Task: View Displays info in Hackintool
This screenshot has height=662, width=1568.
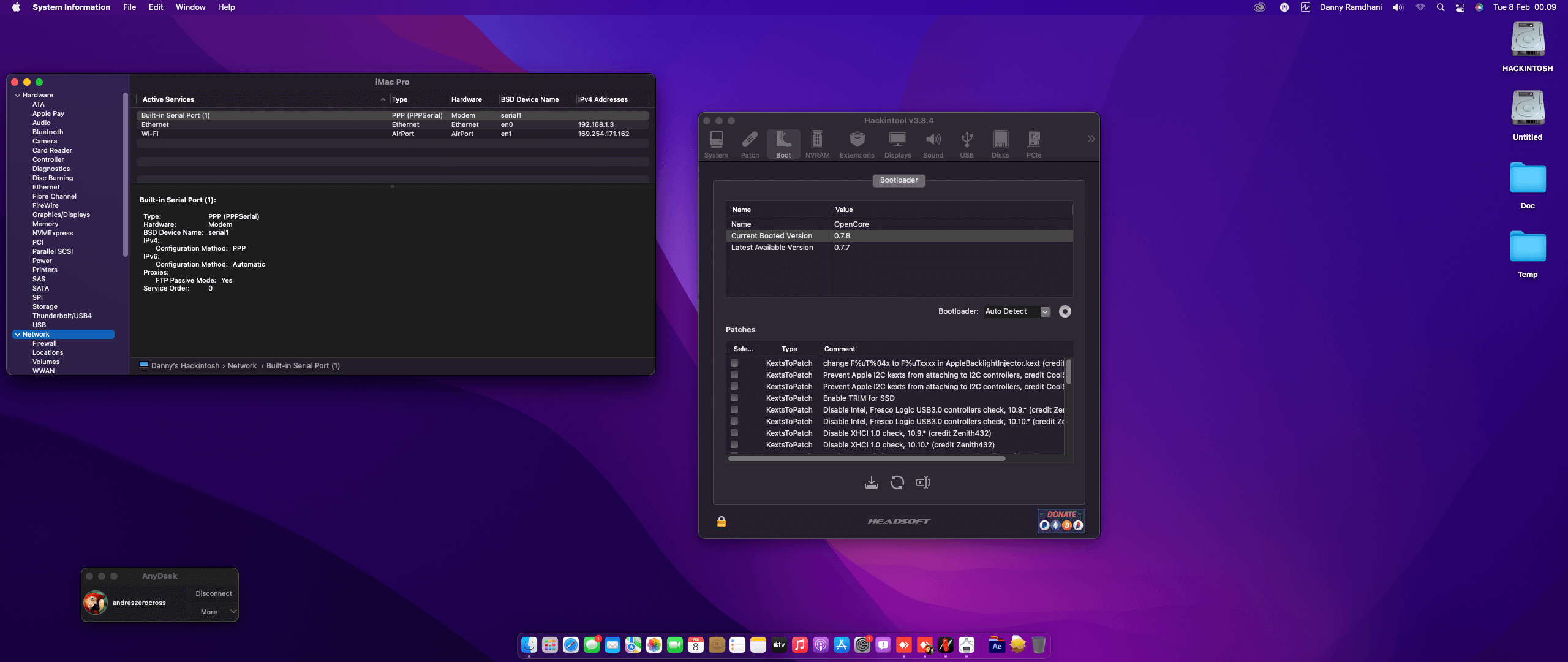Action: [x=897, y=143]
